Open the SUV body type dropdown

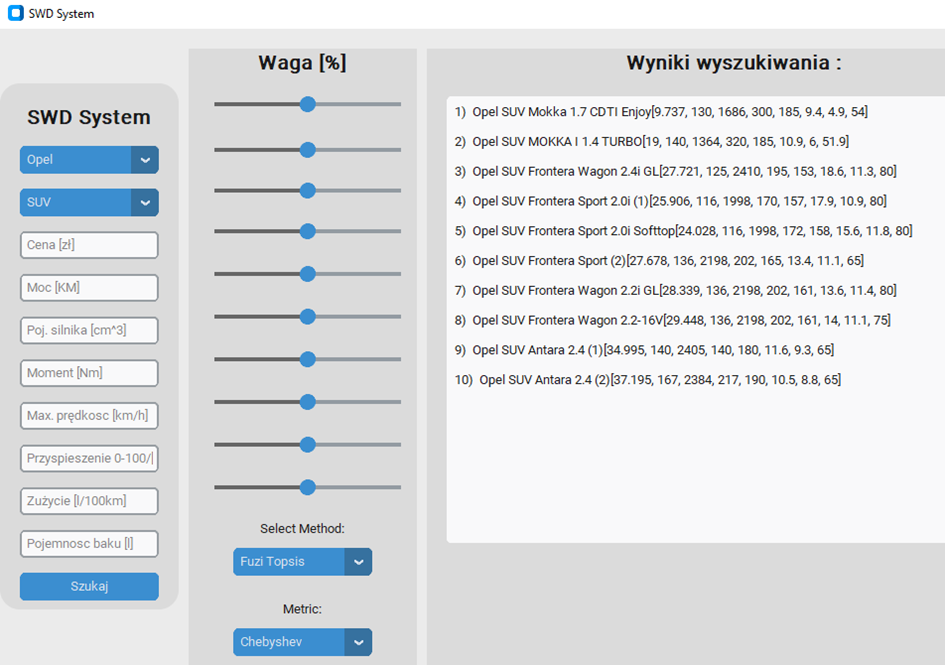tap(88, 202)
